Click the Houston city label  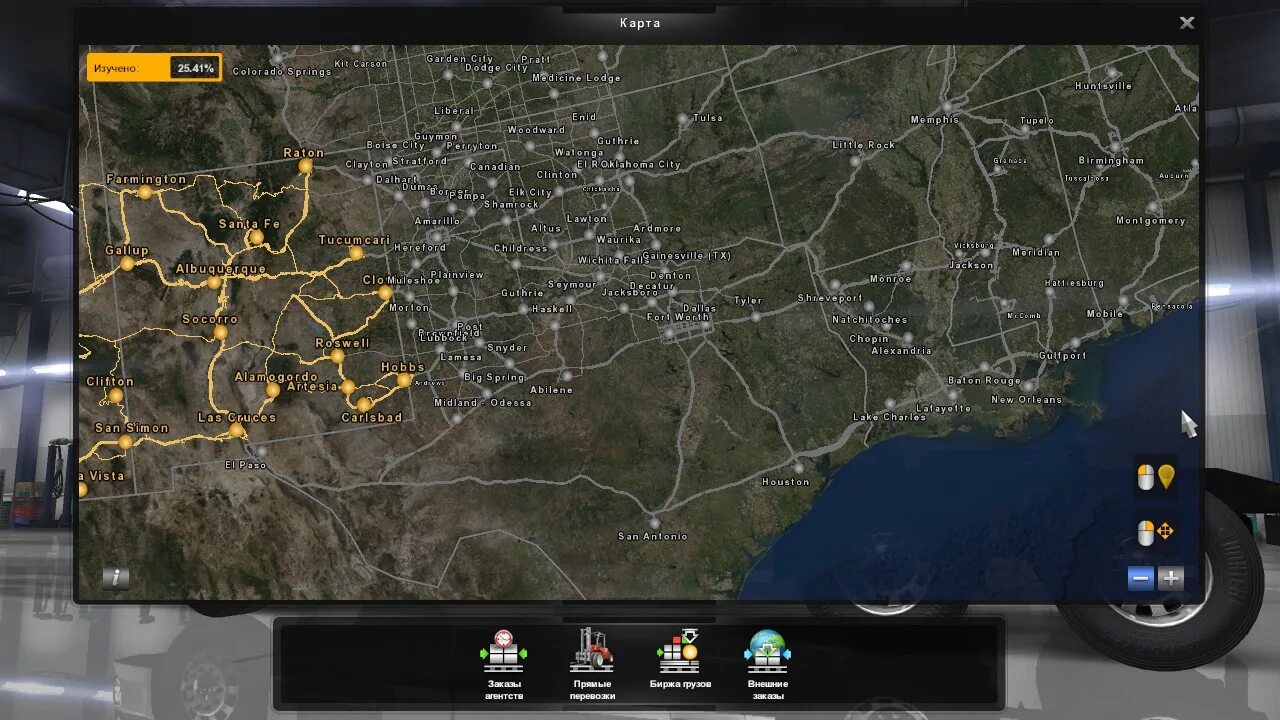(786, 482)
